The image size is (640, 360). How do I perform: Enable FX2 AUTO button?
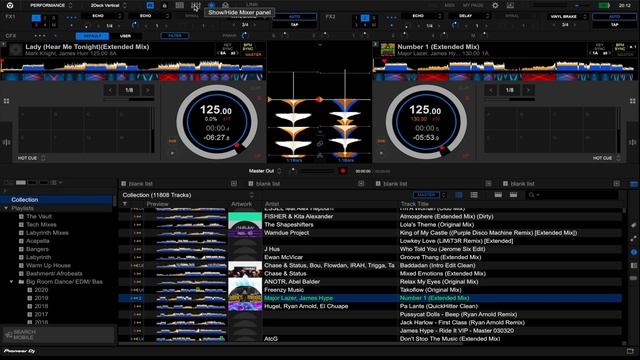pyautogui.click(x=614, y=17)
